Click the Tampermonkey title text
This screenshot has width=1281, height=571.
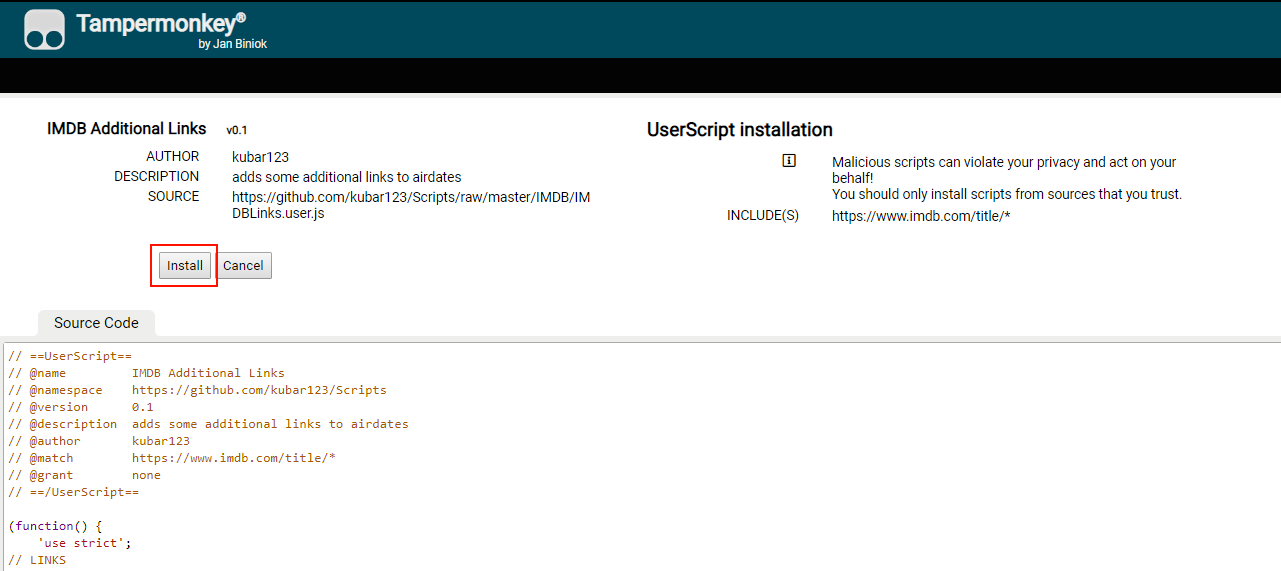(x=160, y=24)
